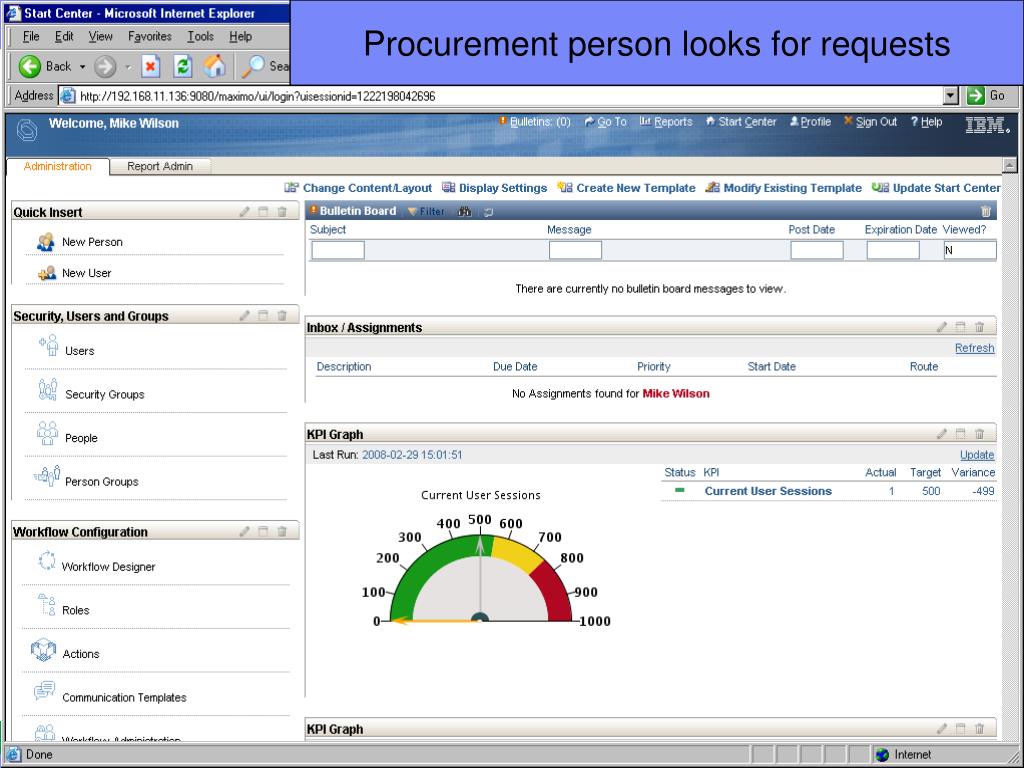Screen dimensions: 1024x768
Task: Open the Go To menu link
Action: [x=611, y=121]
